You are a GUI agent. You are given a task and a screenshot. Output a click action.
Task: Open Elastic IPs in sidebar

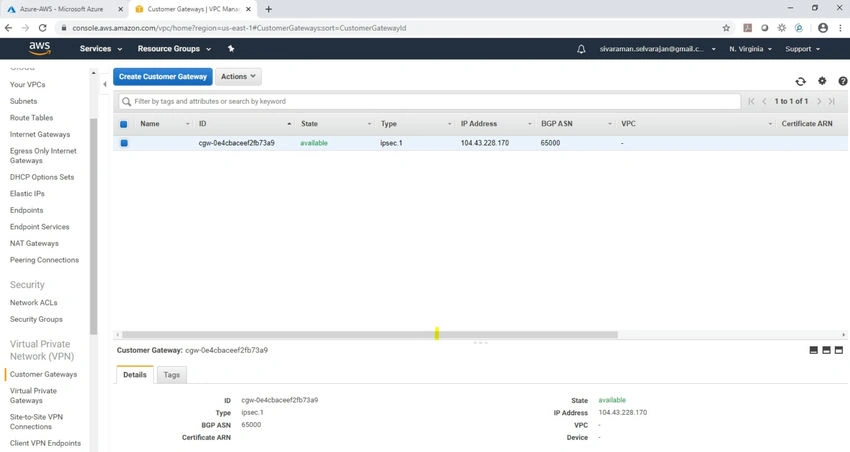(x=27, y=193)
